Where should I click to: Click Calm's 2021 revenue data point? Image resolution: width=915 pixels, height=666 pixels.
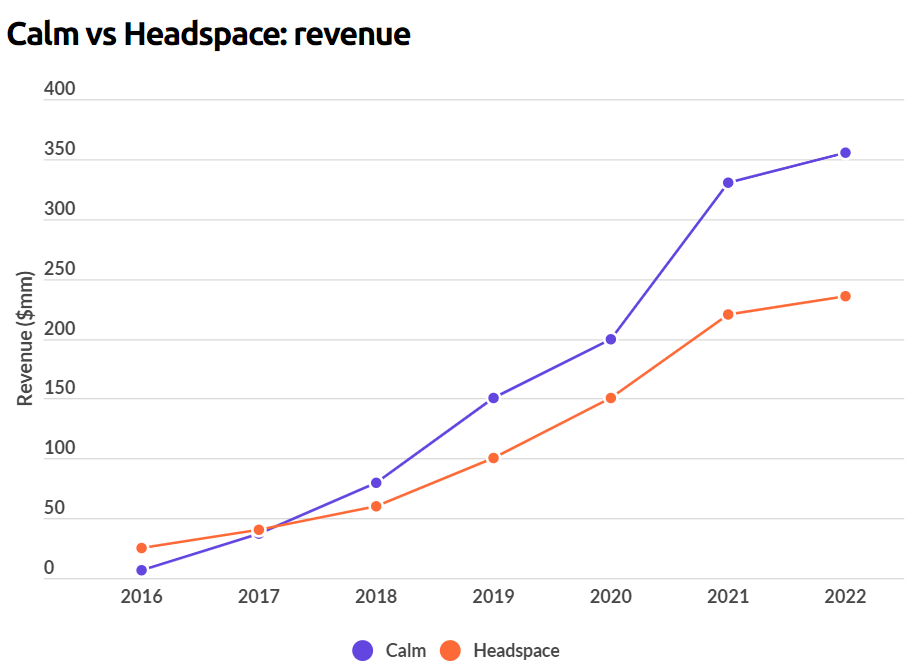728,183
